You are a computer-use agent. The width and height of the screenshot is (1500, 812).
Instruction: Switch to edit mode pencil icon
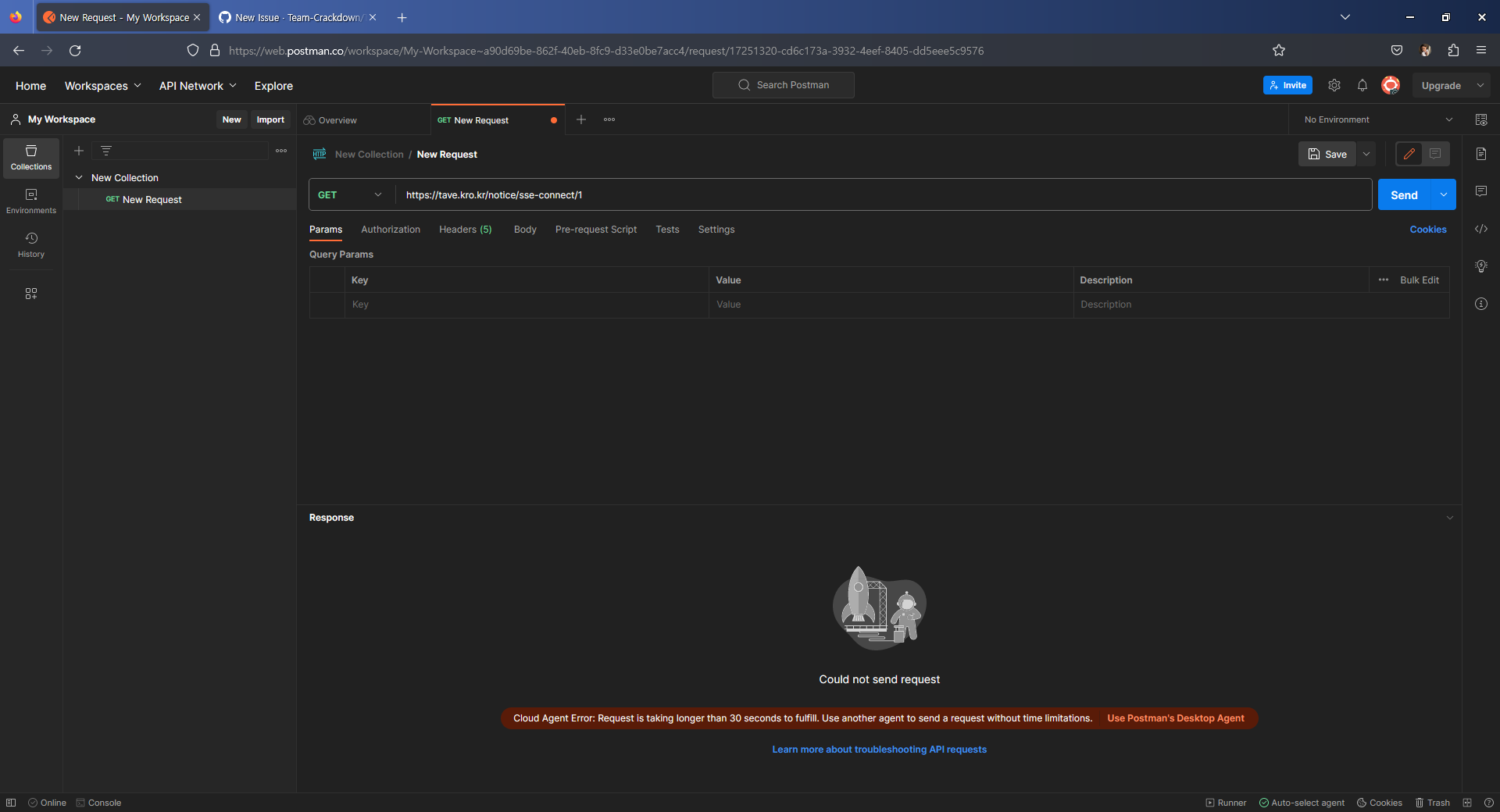tap(1409, 154)
